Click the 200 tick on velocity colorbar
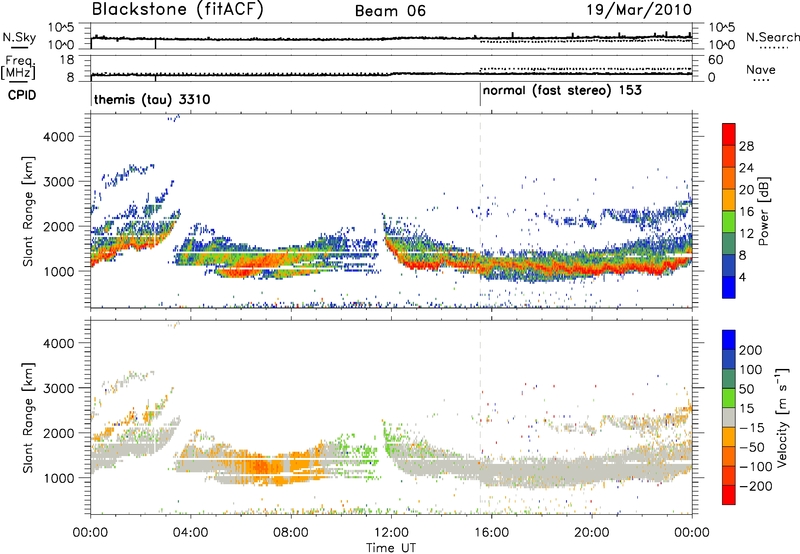The image size is (800, 554). coord(751,350)
